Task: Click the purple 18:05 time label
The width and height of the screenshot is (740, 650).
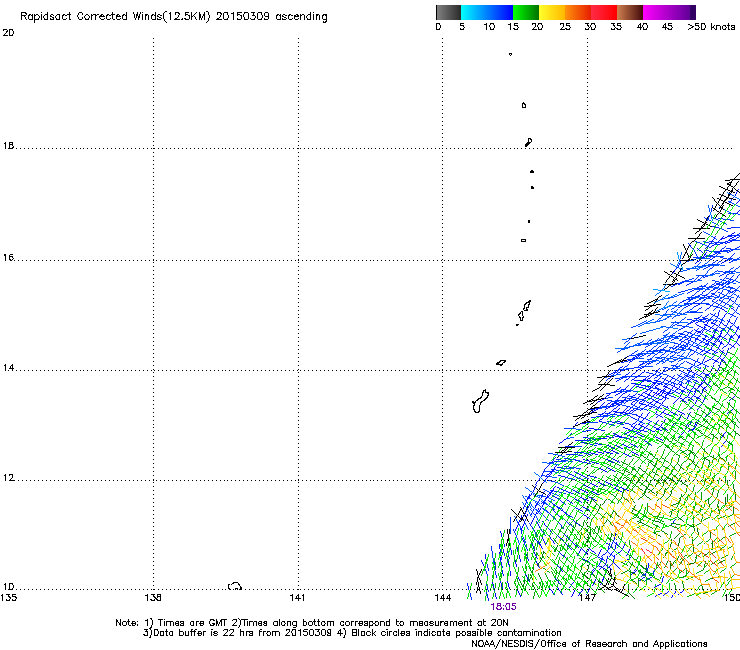Action: click(x=503, y=607)
